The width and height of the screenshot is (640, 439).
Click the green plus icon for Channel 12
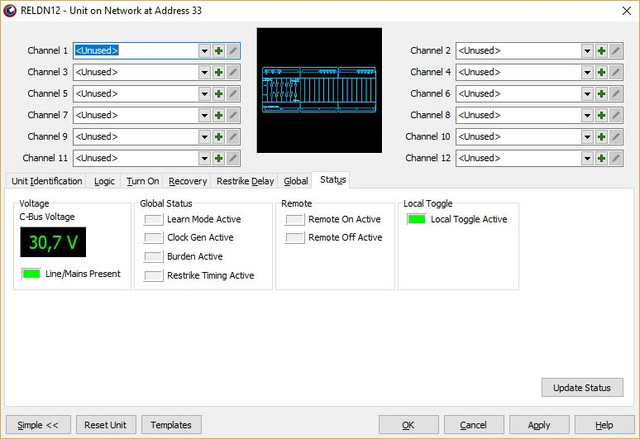pyautogui.click(x=601, y=158)
